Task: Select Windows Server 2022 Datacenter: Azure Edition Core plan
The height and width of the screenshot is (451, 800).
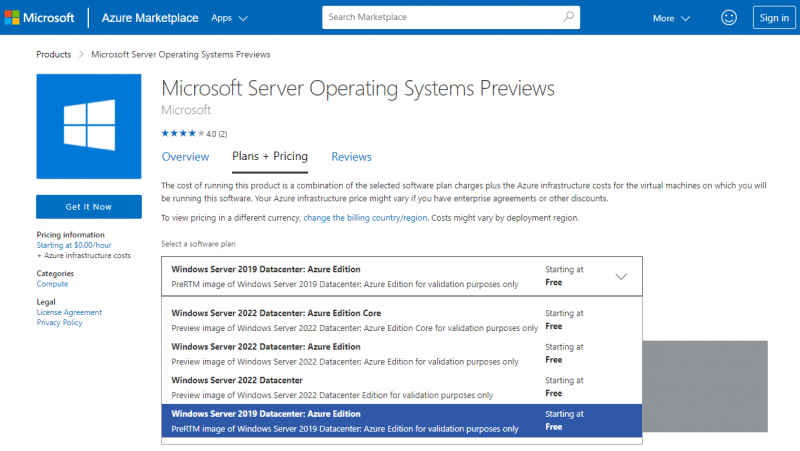Action: pos(402,320)
